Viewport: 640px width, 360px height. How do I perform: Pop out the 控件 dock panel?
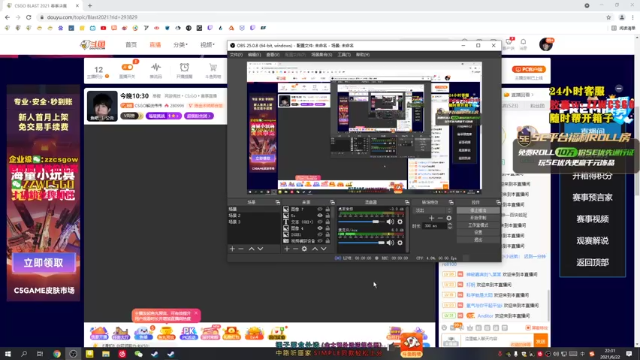click(x=498, y=202)
